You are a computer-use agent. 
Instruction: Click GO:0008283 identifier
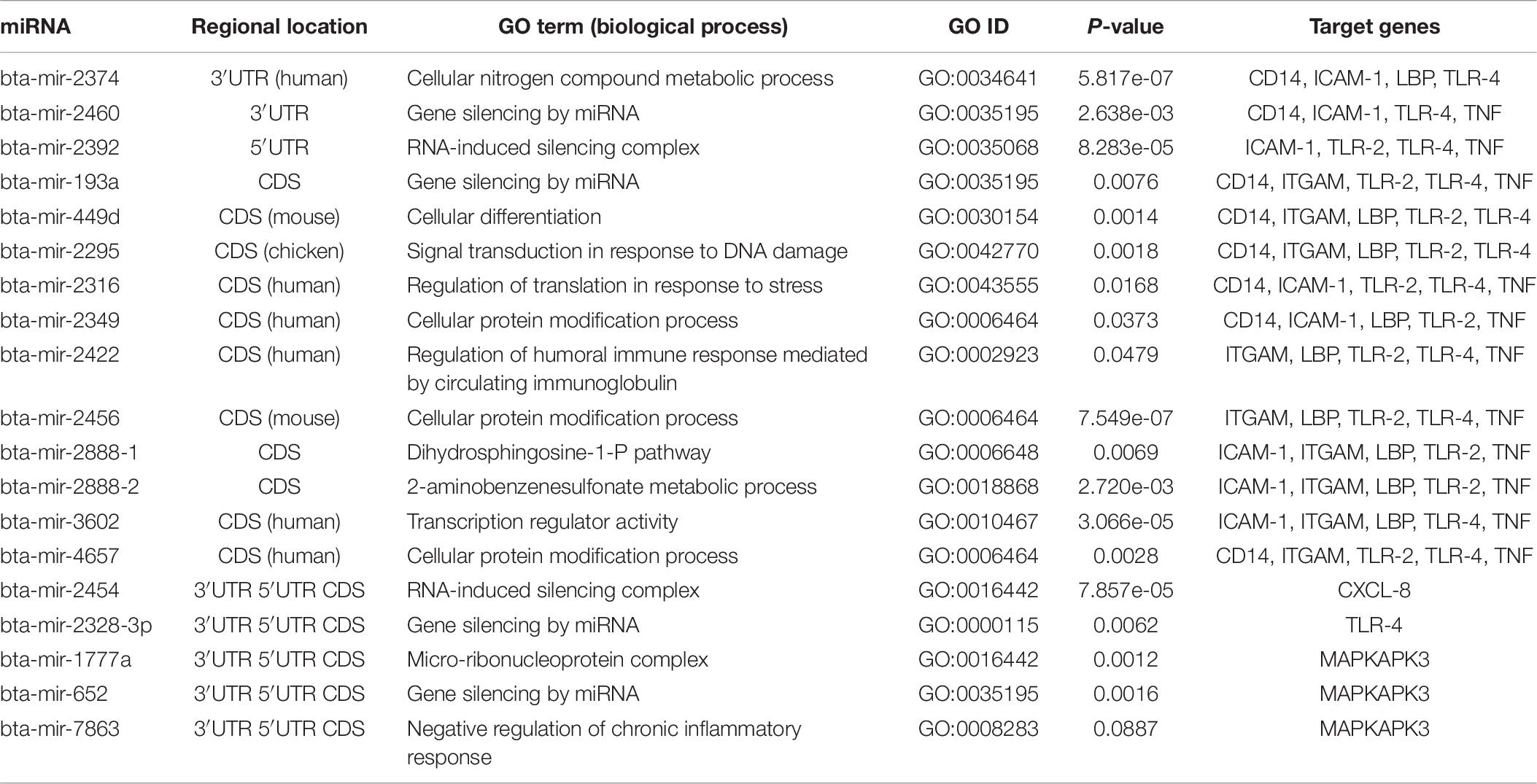pos(978,729)
